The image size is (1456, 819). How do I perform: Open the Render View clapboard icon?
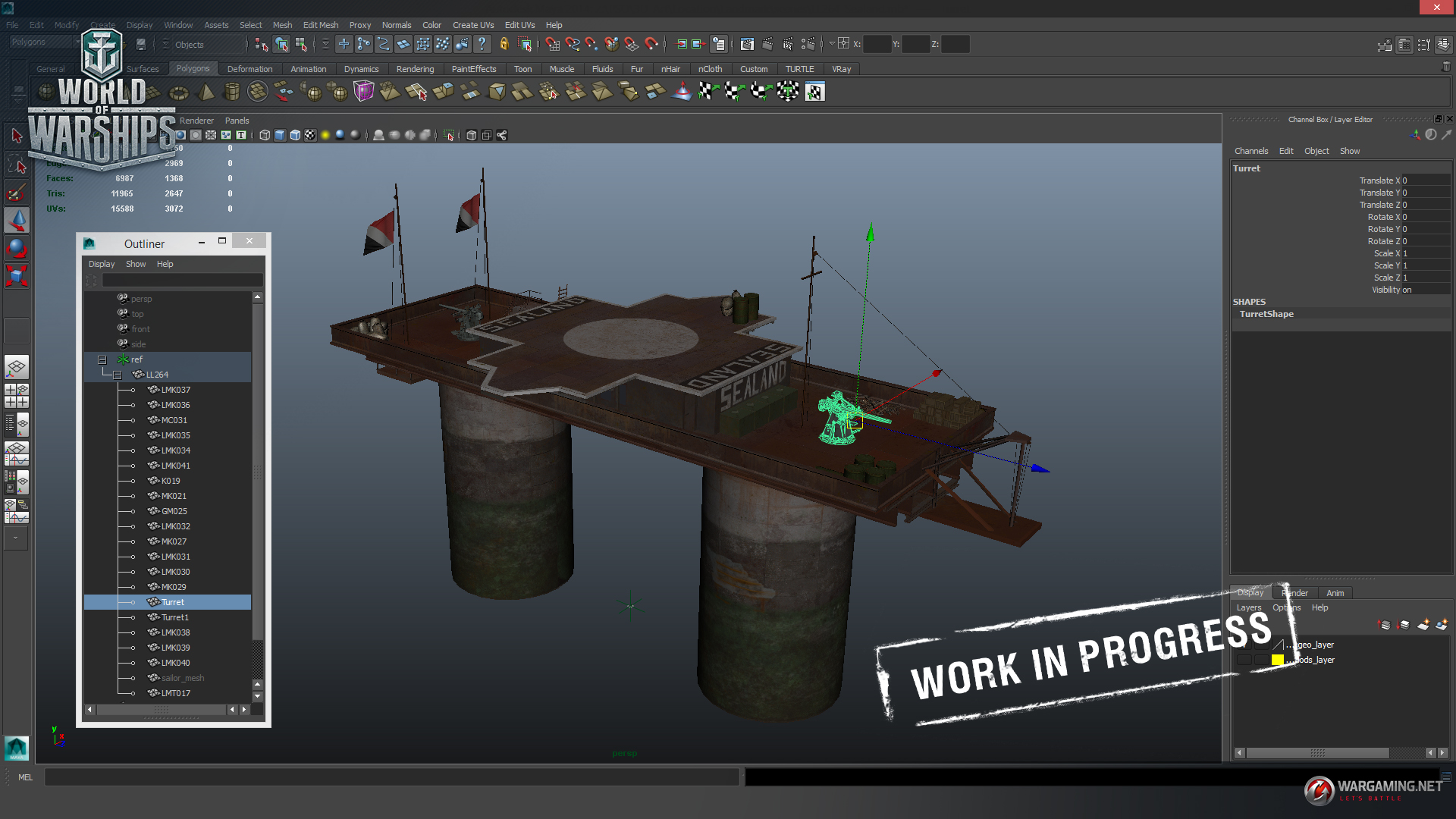tap(747, 44)
